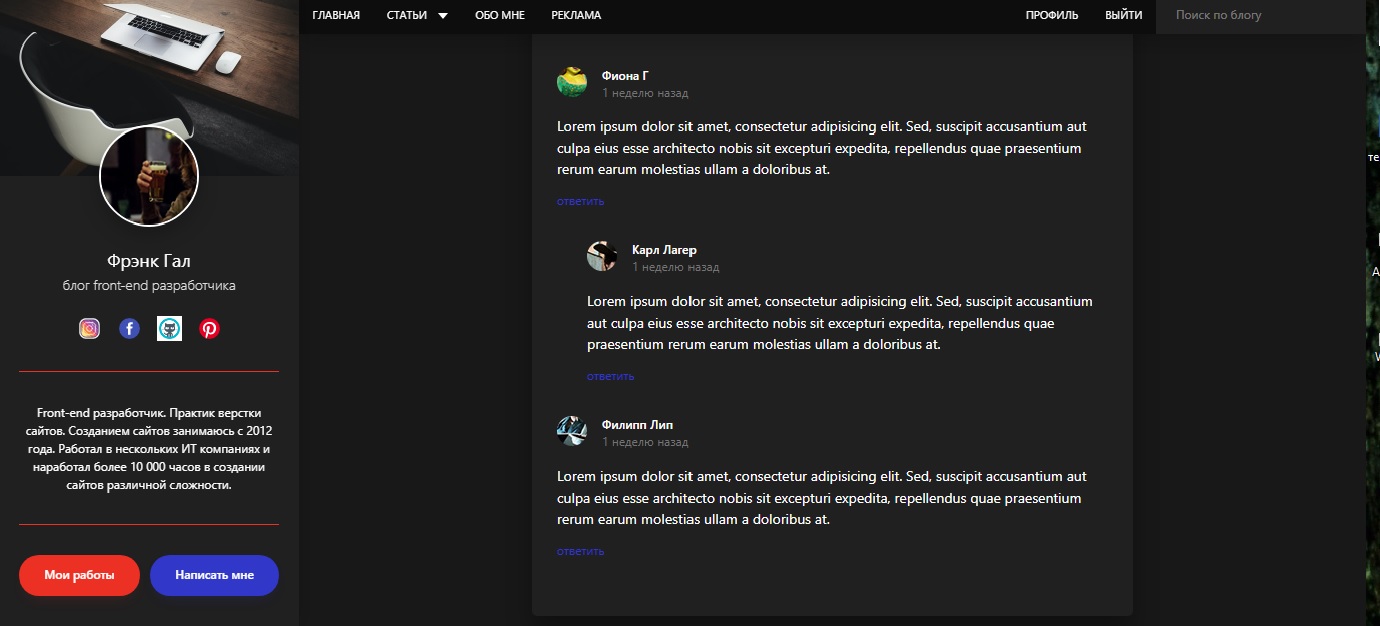The width and height of the screenshot is (1380, 626).
Task: Click Филипп Лип's comment avatar
Action: click(572, 431)
